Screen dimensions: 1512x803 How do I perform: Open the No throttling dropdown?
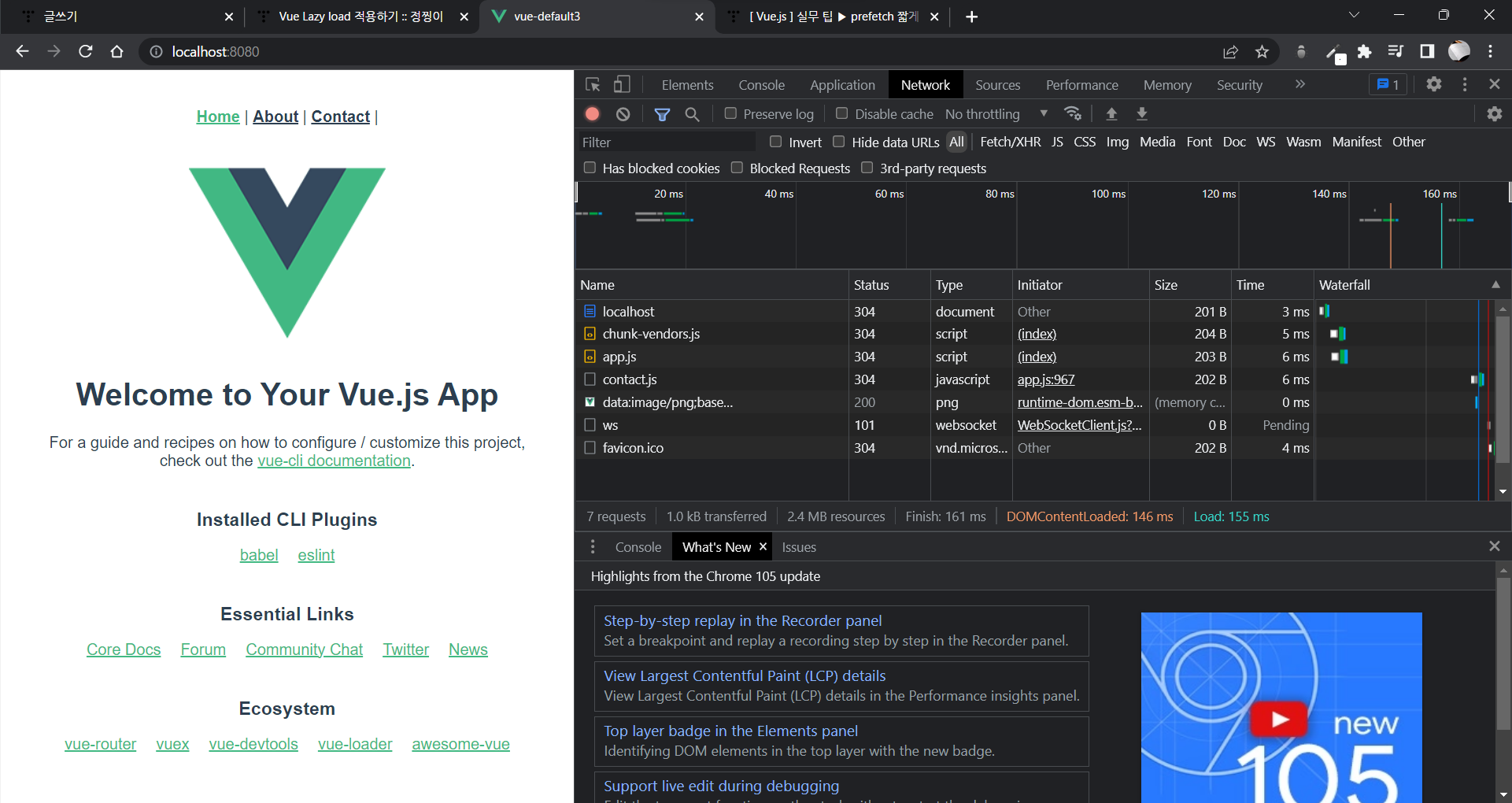coord(996,114)
